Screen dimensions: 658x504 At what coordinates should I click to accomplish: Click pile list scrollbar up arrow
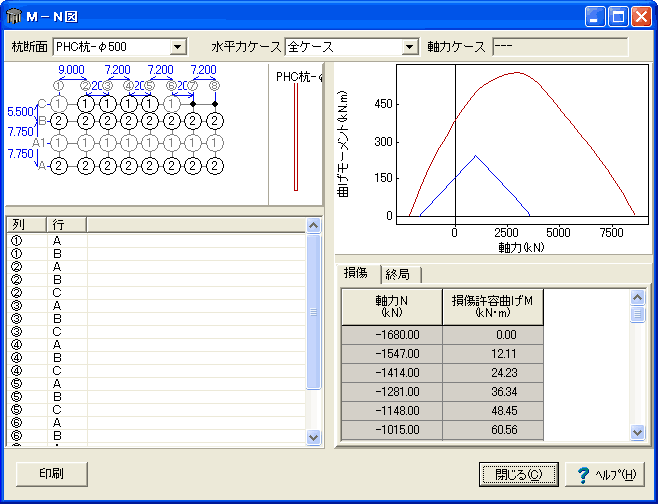click(313, 226)
